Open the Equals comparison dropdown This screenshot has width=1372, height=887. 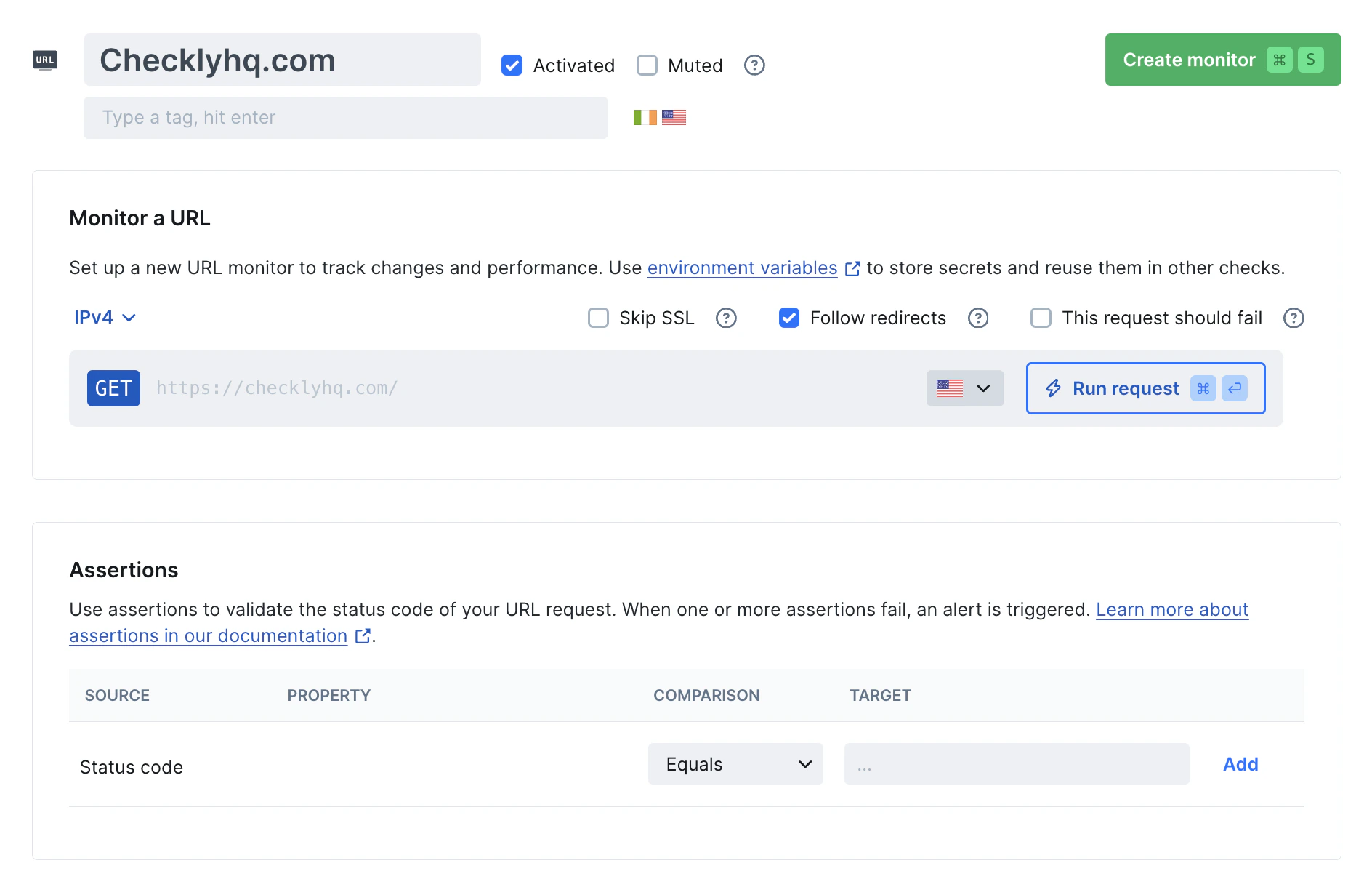coord(735,764)
